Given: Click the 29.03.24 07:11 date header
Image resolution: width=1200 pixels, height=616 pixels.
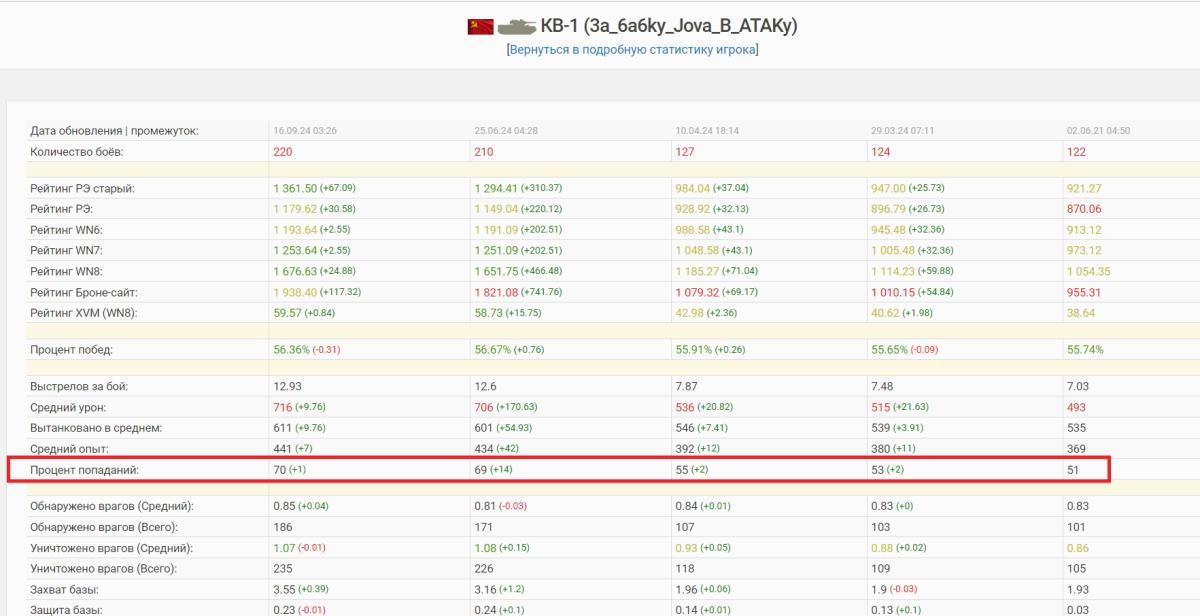Looking at the screenshot, I should [903, 131].
